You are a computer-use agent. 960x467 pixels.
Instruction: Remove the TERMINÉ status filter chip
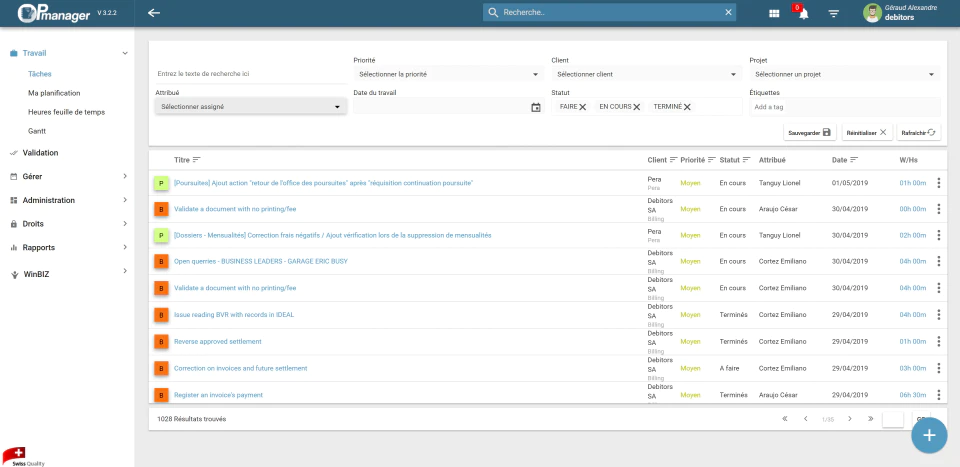tap(688, 107)
